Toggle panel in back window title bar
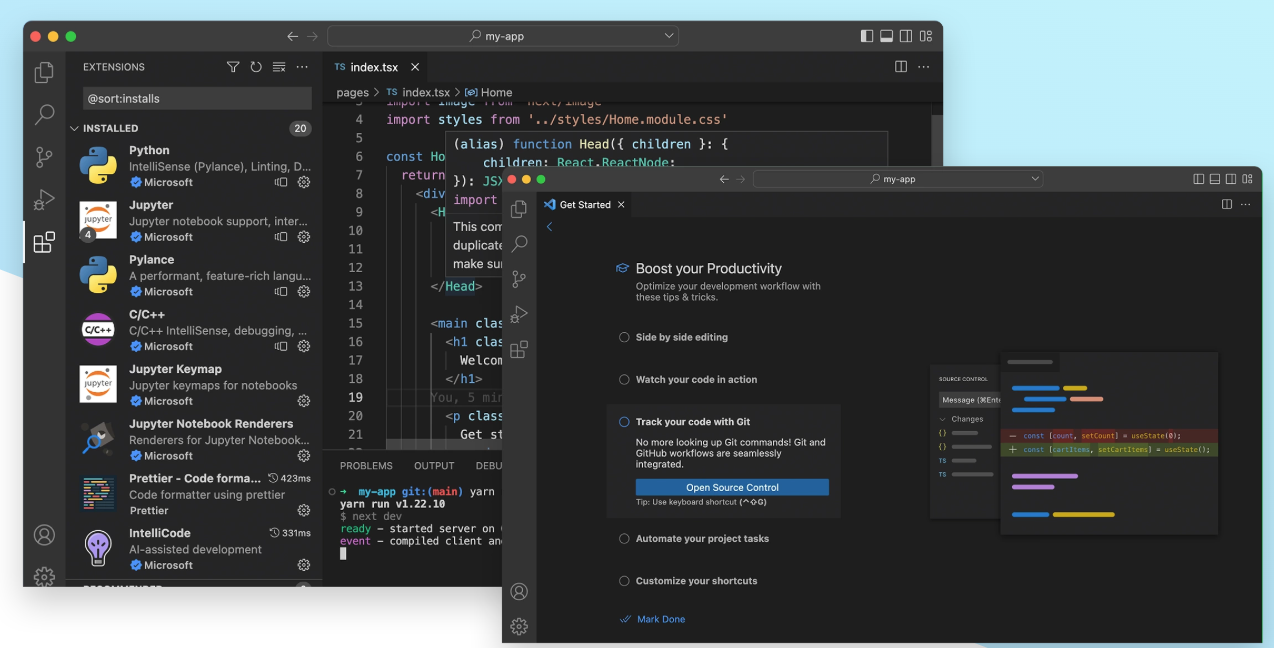The image size is (1274, 648). (886, 36)
